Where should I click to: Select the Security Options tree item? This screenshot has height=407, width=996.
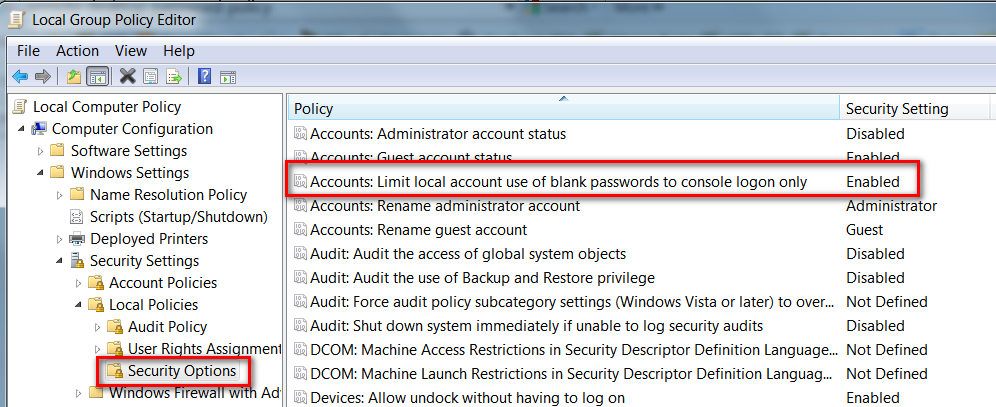(181, 371)
